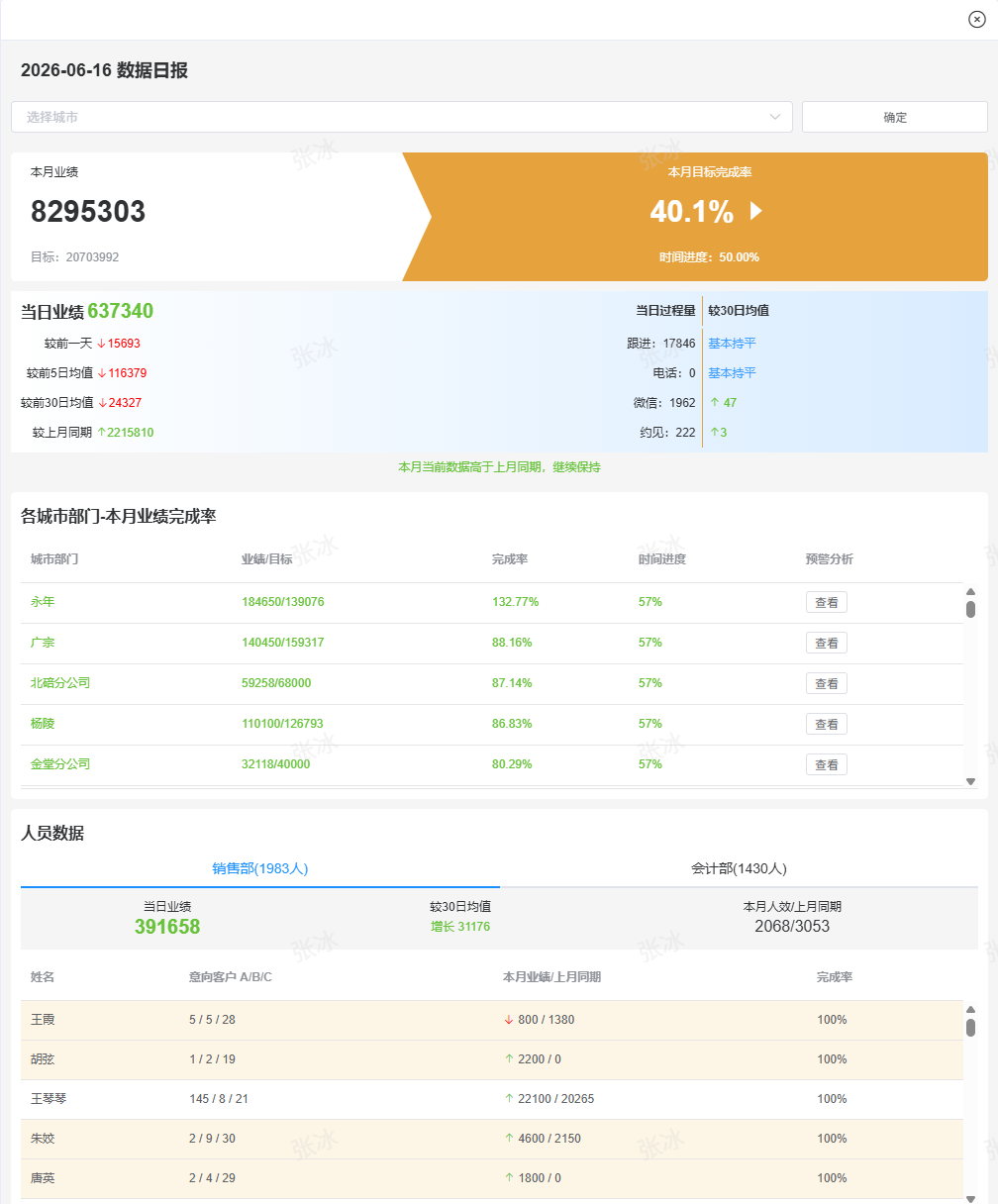The image size is (998, 1204).
Task: Click the 永年 city department name
Action: click(x=43, y=602)
